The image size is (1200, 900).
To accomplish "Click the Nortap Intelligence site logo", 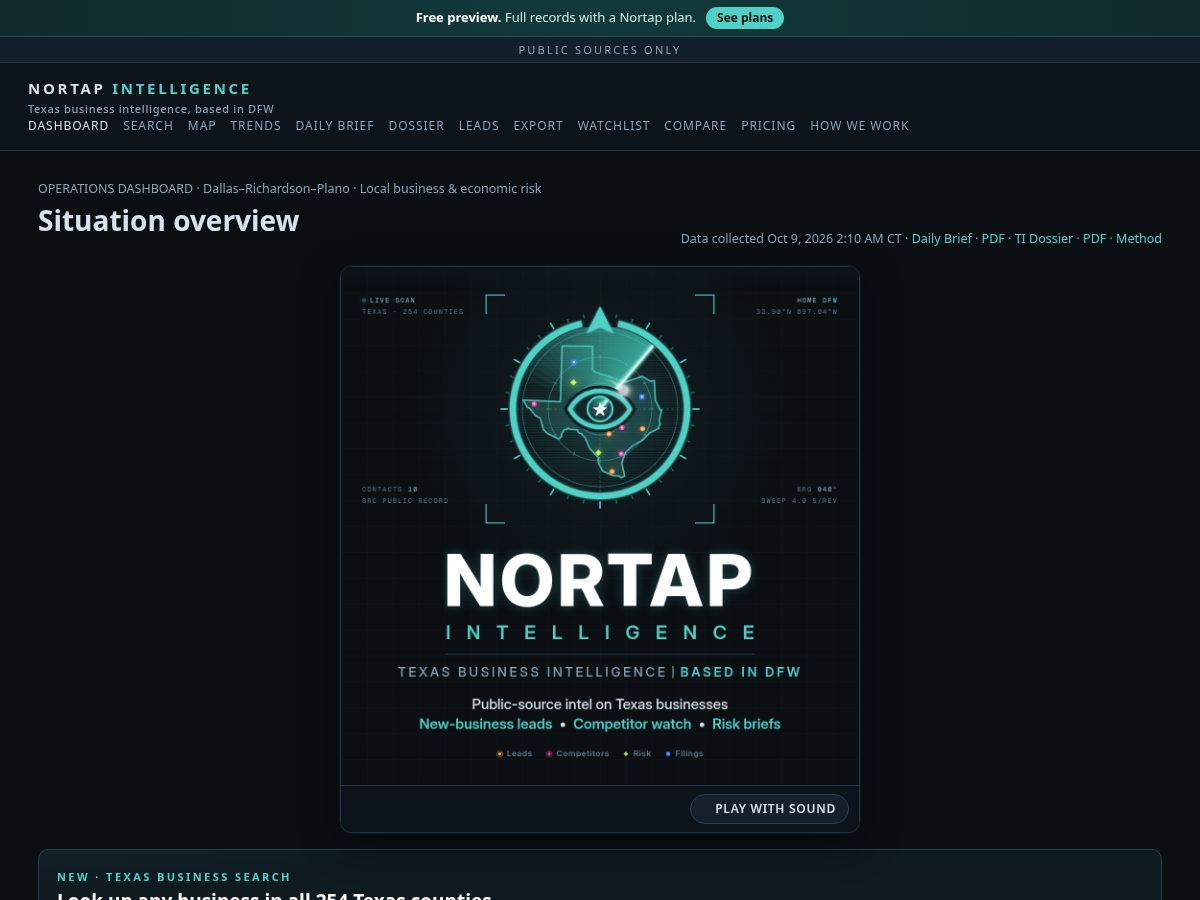I will tap(140, 89).
